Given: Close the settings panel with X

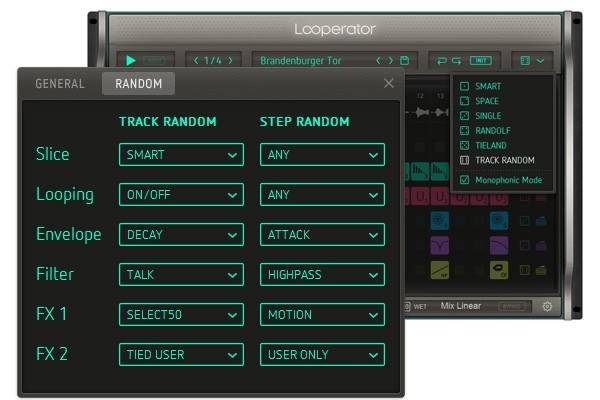Looking at the screenshot, I should 388,83.
